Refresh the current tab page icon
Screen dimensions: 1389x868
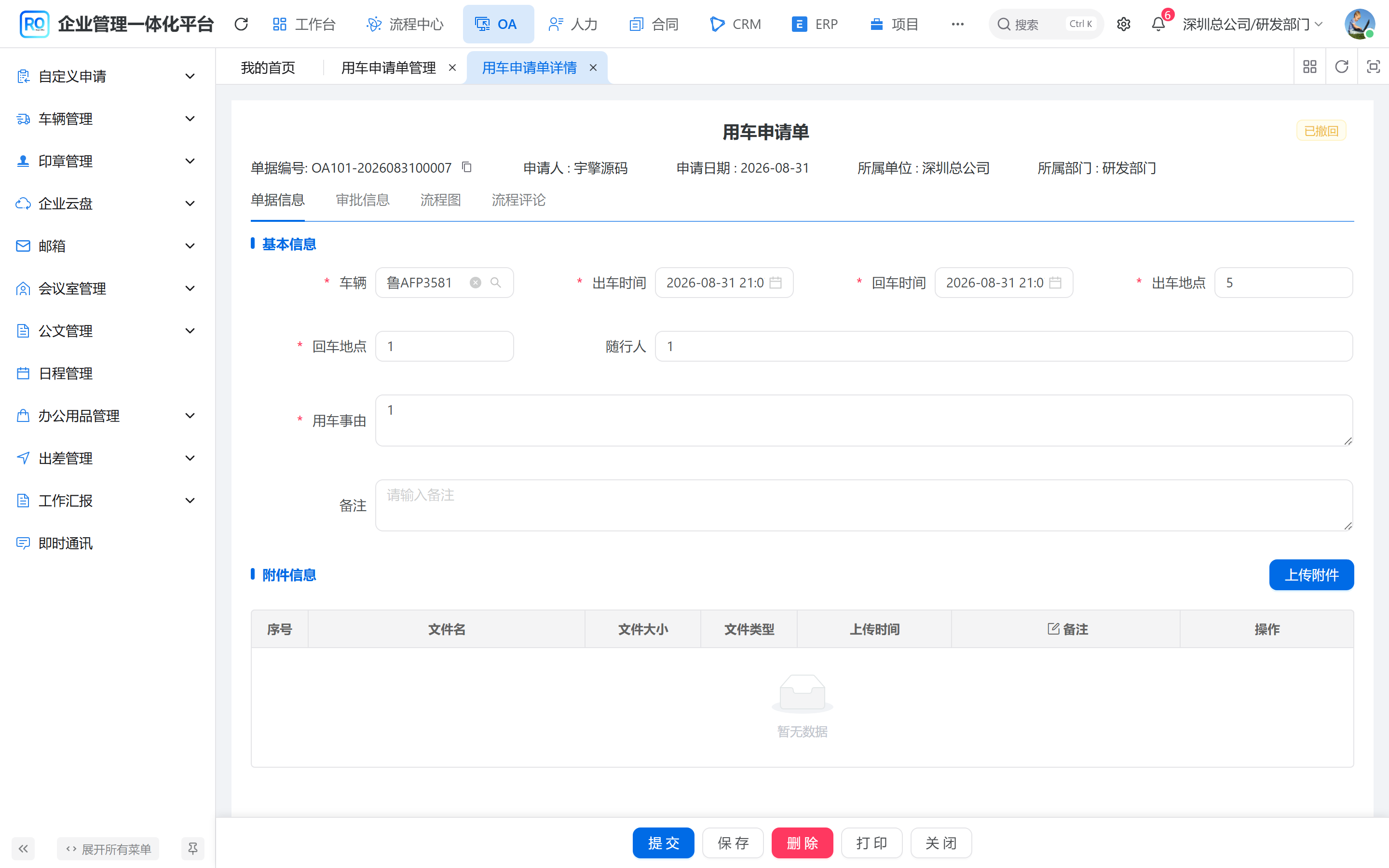point(1341,67)
